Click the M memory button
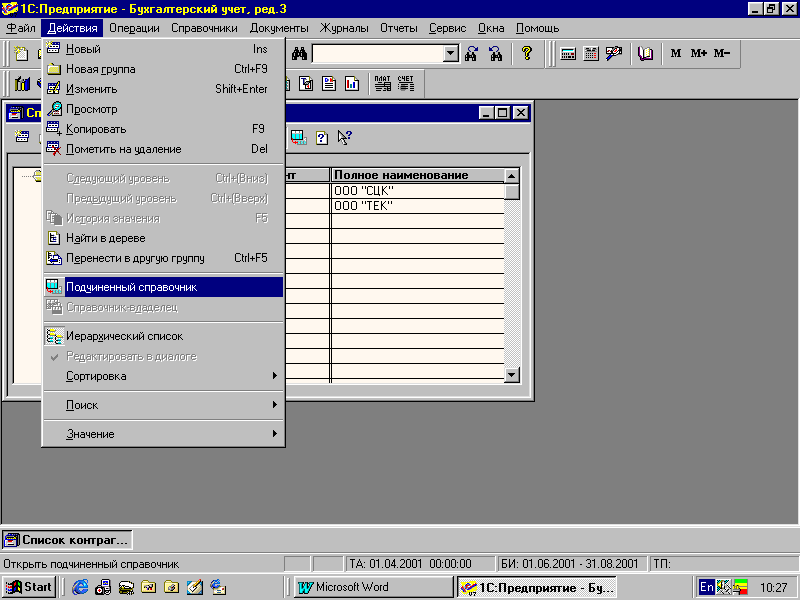800x600 pixels. [x=676, y=53]
